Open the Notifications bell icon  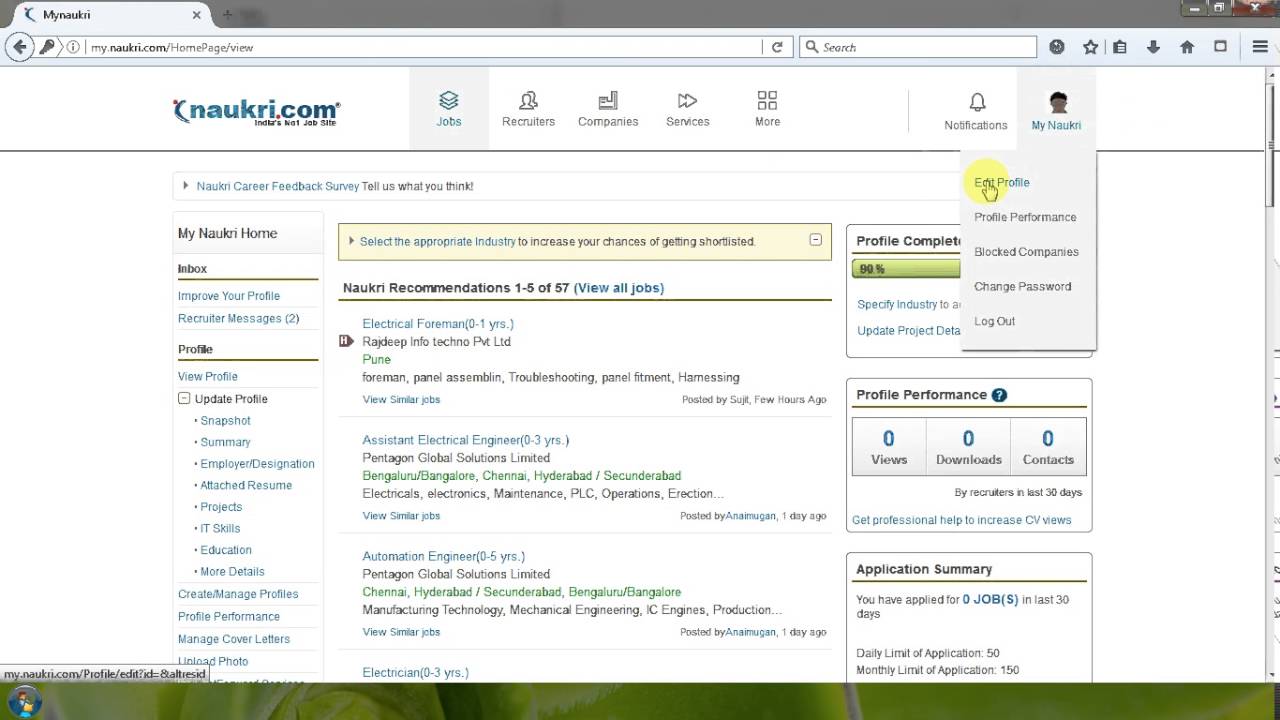[x=977, y=102]
